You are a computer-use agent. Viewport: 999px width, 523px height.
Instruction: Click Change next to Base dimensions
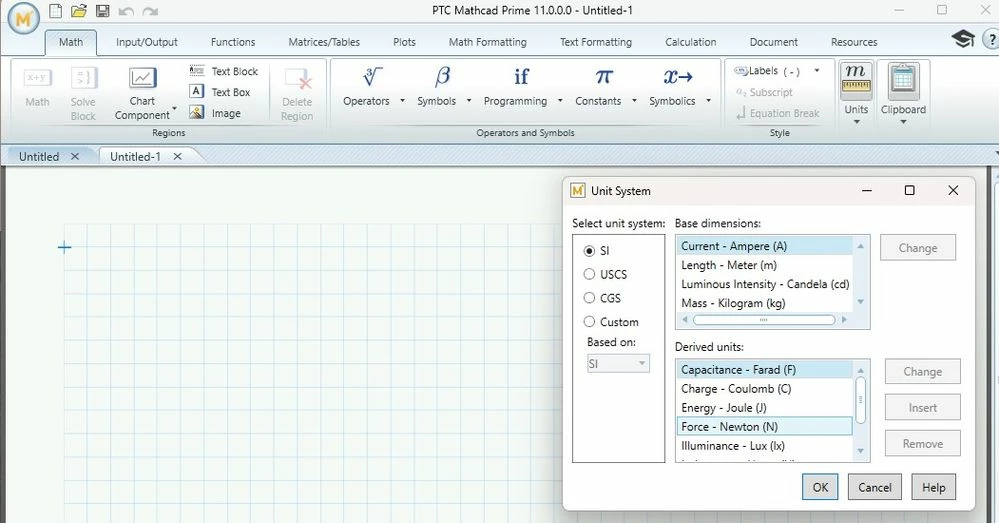pyautogui.click(x=917, y=248)
